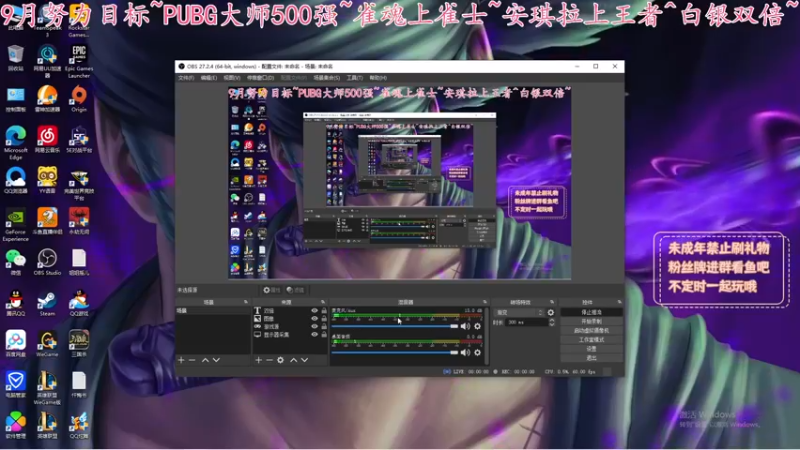Move scene down with the down arrow

coord(216,360)
